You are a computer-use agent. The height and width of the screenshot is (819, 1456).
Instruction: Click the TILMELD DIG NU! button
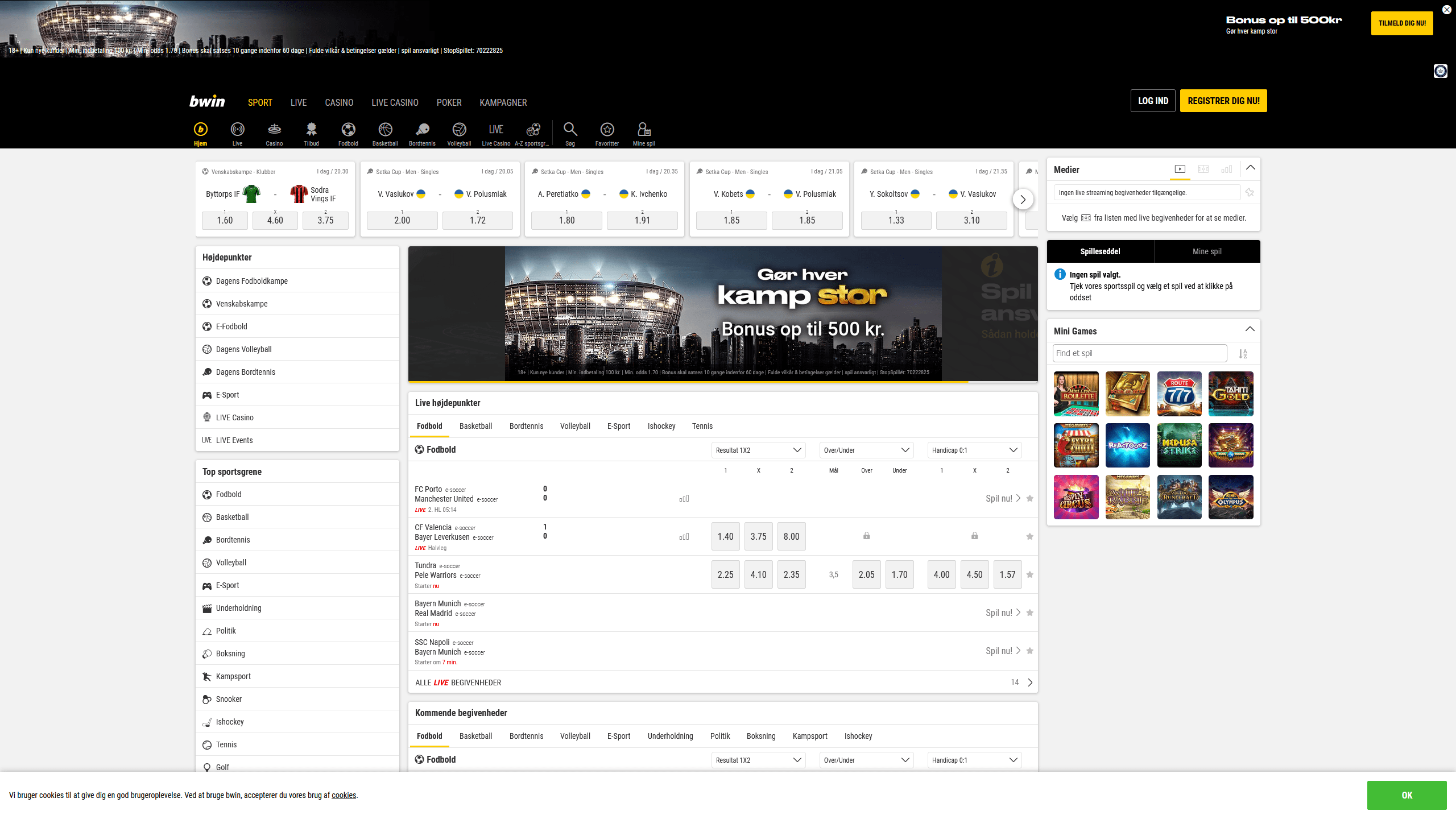pyautogui.click(x=1402, y=23)
